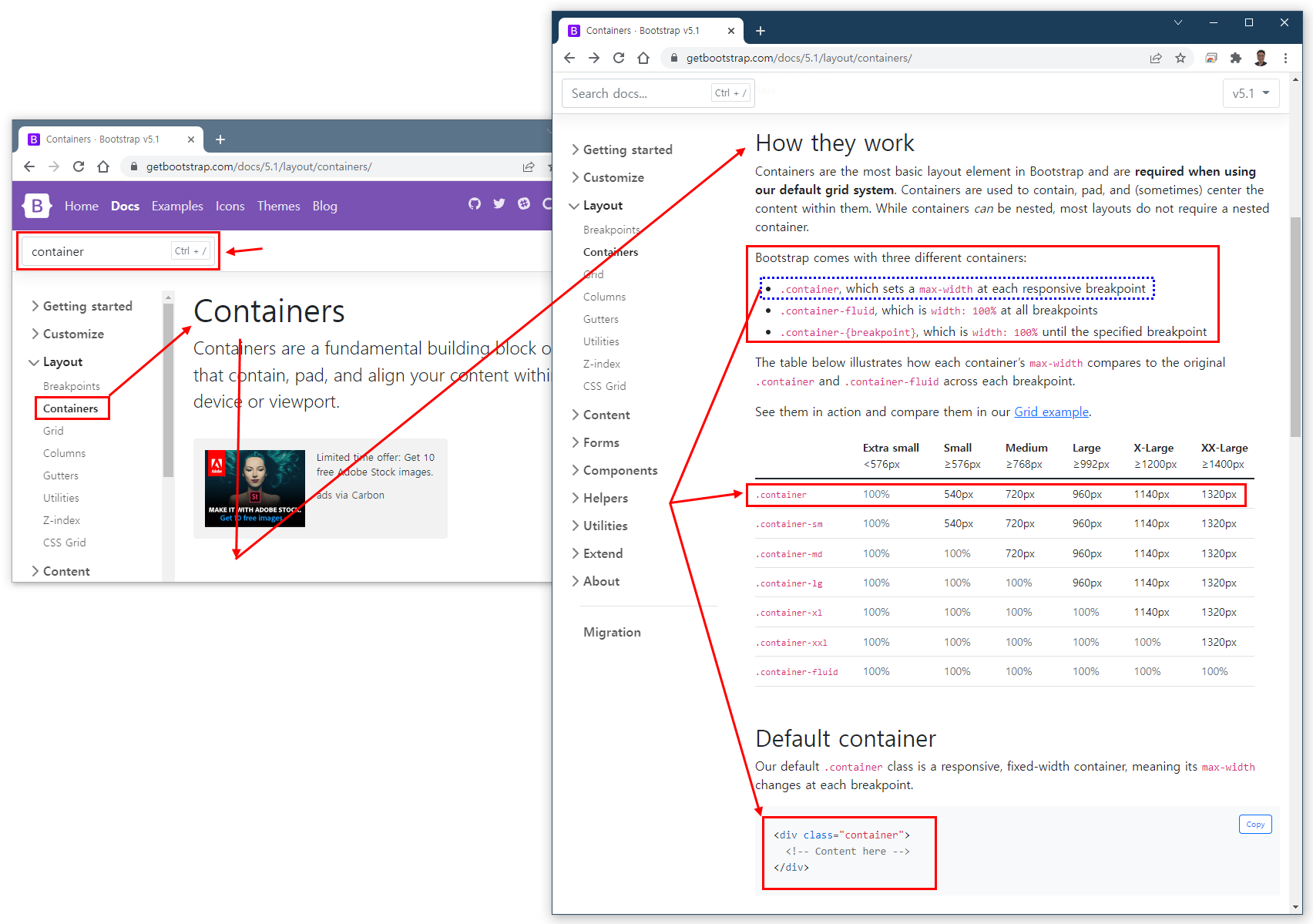Open Gutters page in right window sidebar
Image resolution: width=1313 pixels, height=924 pixels.
coord(601,319)
